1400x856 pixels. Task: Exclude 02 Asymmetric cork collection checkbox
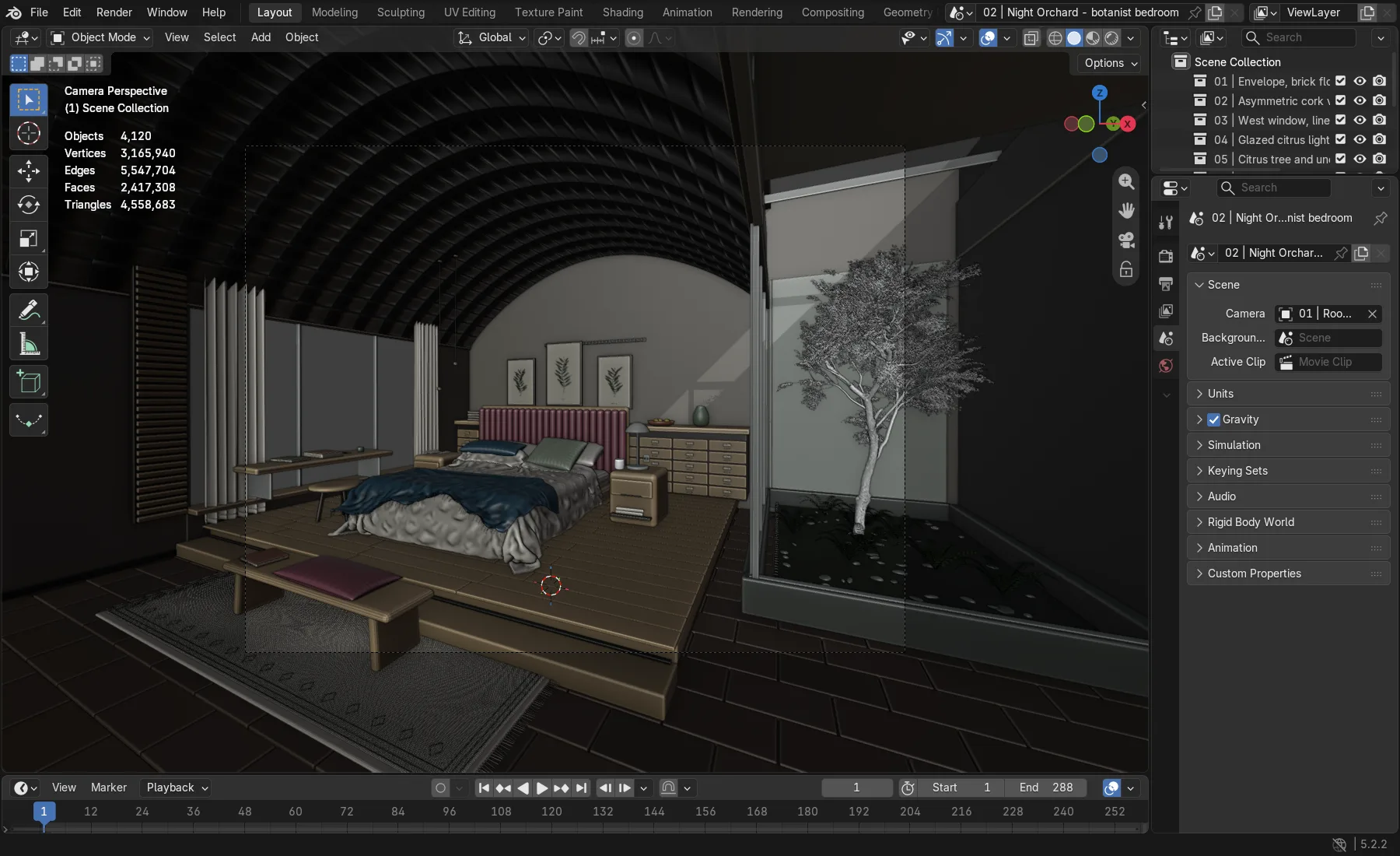coord(1340,100)
